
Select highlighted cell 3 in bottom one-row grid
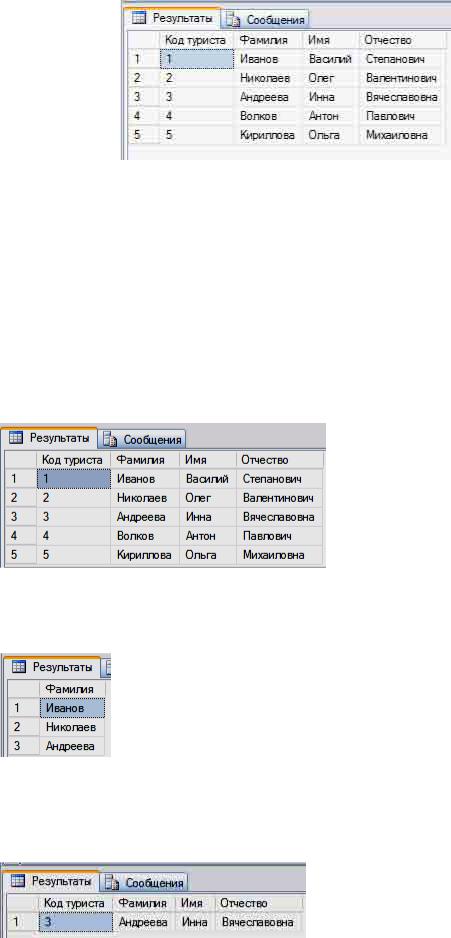tap(75, 922)
